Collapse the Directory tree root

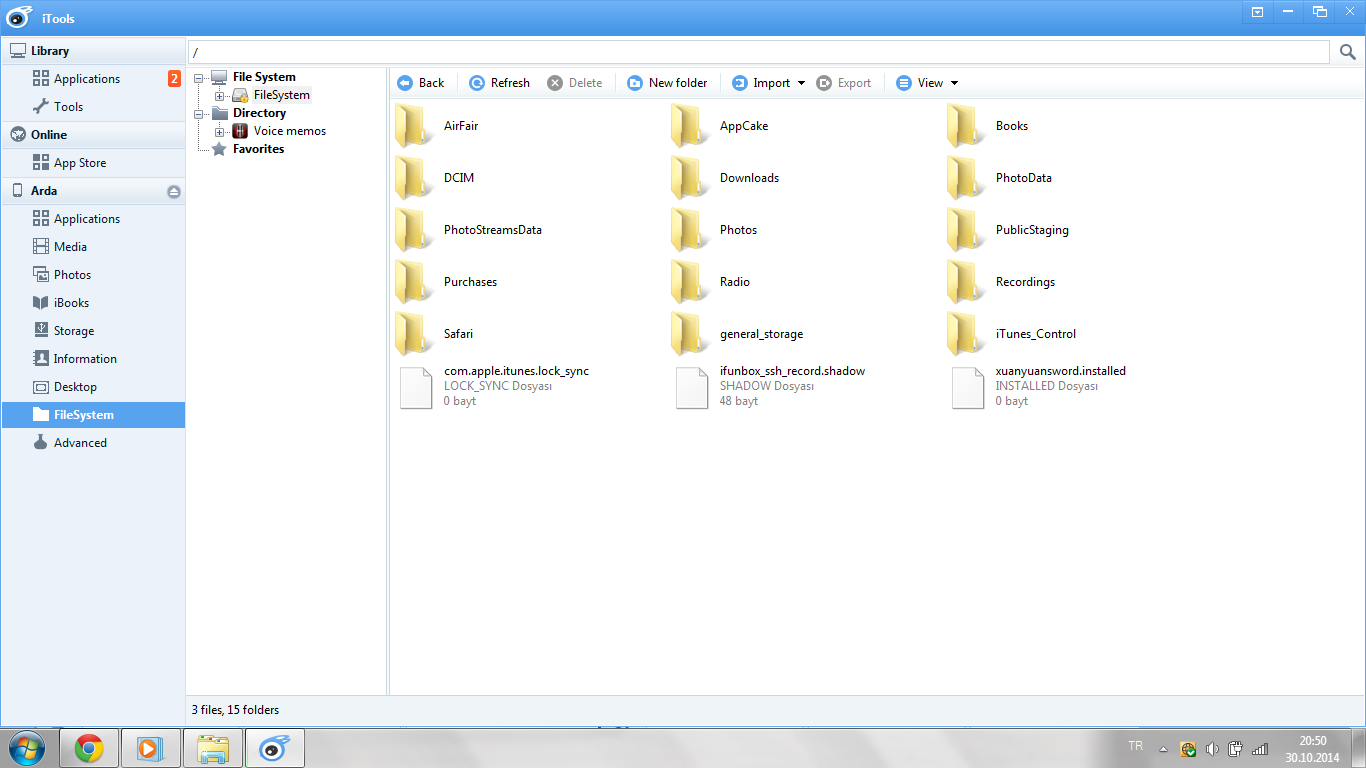click(200, 113)
